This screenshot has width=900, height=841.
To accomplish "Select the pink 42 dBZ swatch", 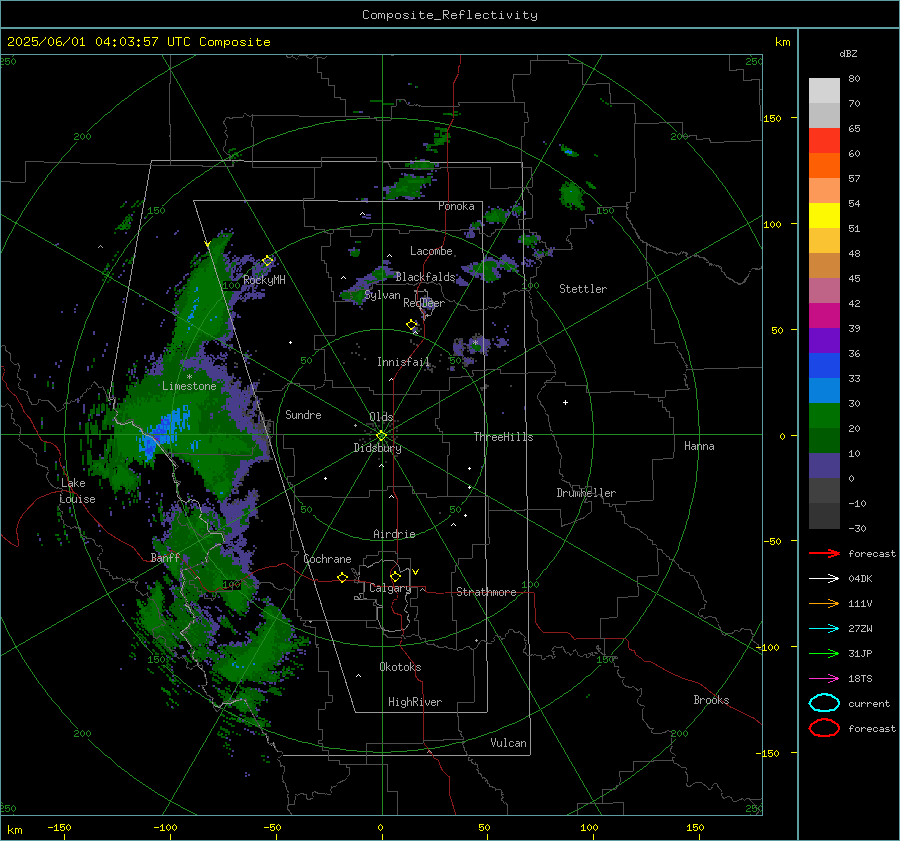I will (x=824, y=290).
